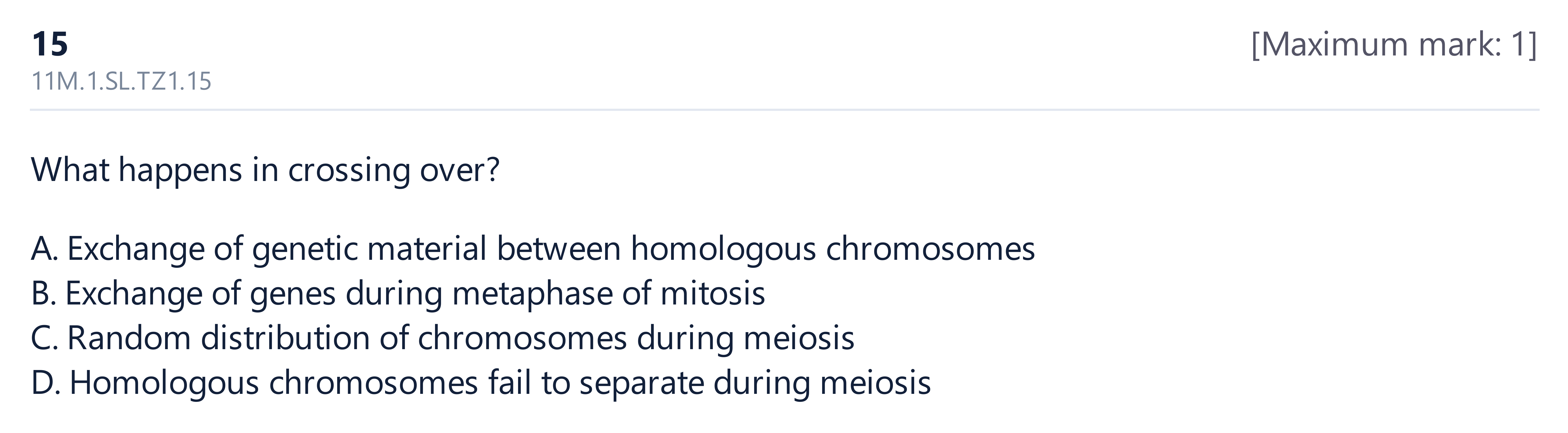Click the letter D. of fourth option
1568x433 pixels.
pyautogui.click(x=46, y=383)
